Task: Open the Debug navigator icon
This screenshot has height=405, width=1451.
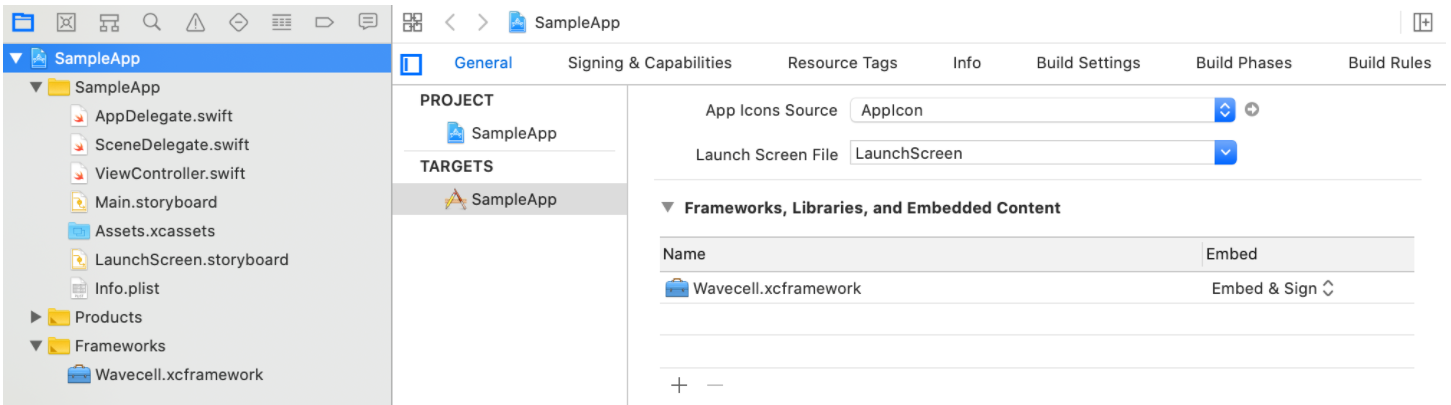Action: click(282, 21)
